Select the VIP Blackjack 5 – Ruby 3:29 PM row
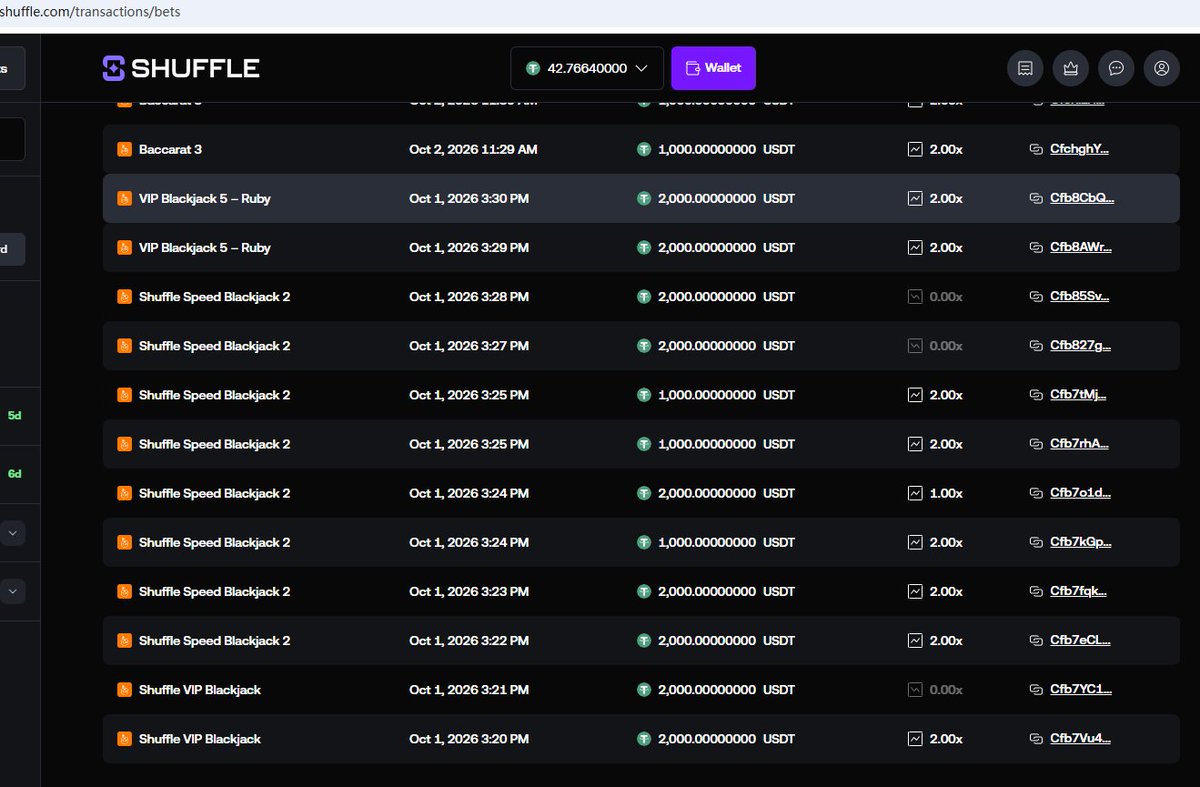 (641, 247)
